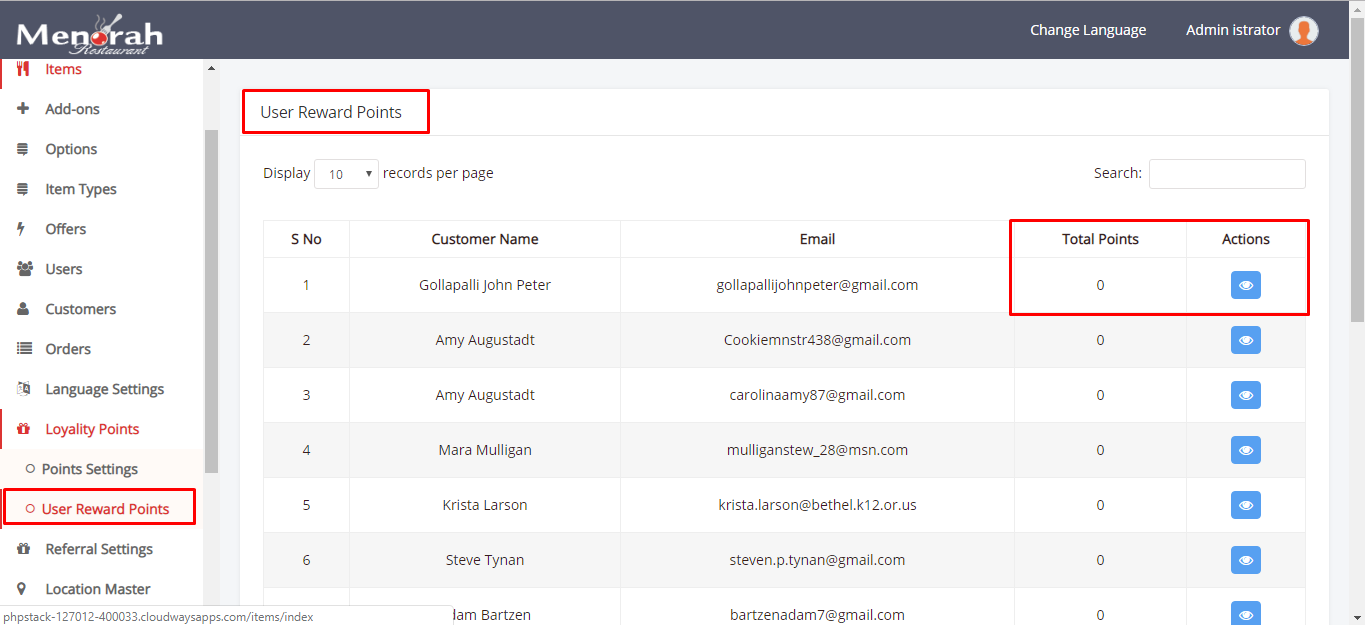Click the list icon beside Orders
Screen dimensions: 1365x625
click(x=24, y=349)
